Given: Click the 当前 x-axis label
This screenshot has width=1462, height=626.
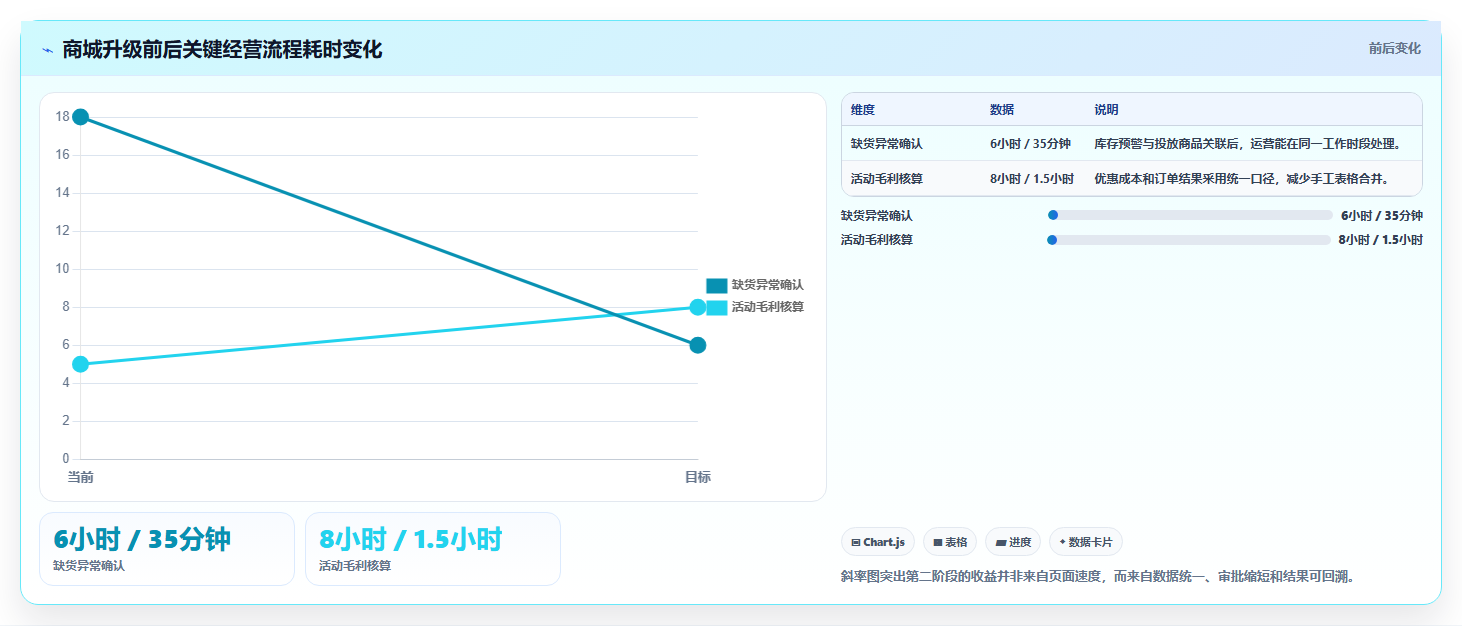Looking at the screenshot, I should click(81, 477).
